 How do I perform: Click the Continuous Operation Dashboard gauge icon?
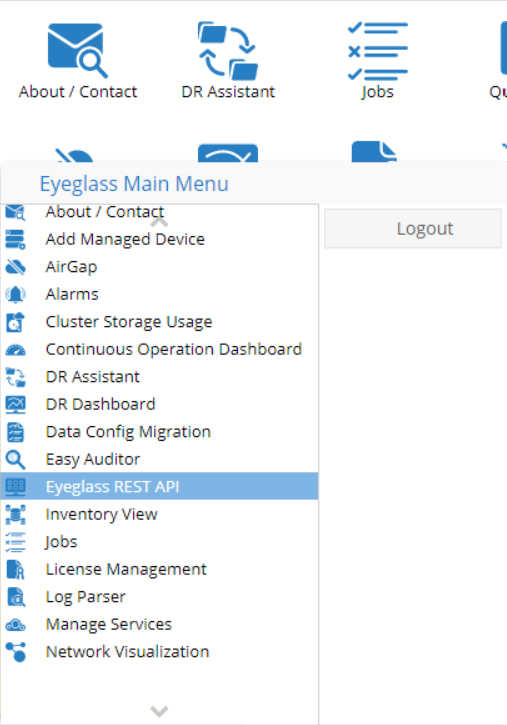15,350
